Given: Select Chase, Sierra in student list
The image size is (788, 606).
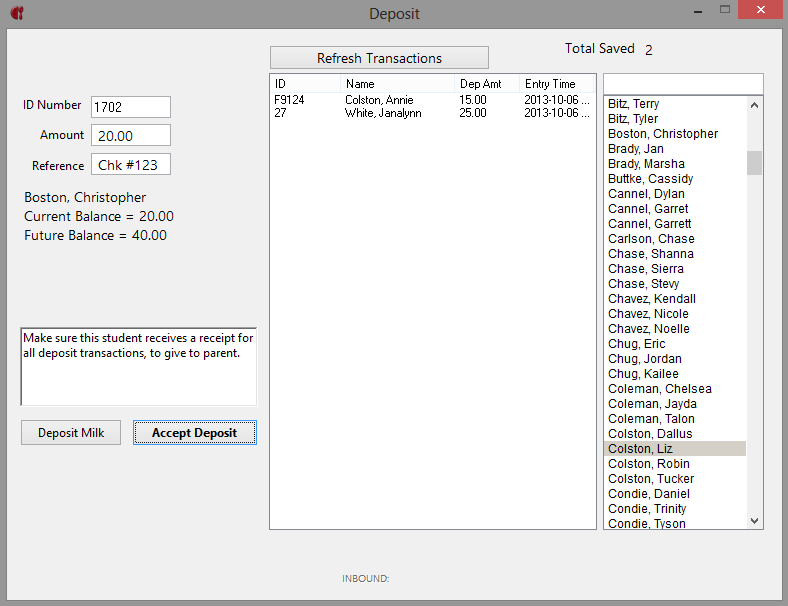Looking at the screenshot, I should (674, 269).
